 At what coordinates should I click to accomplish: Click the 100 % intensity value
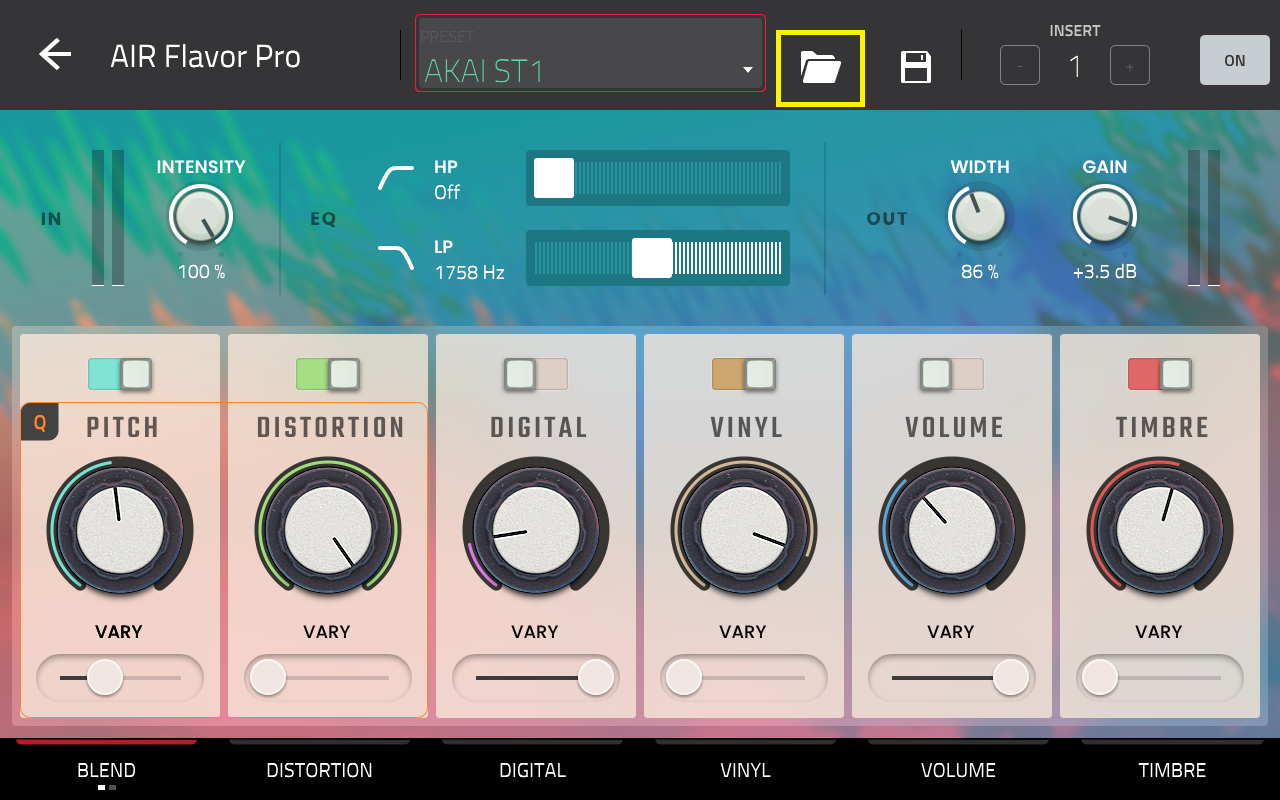click(201, 272)
